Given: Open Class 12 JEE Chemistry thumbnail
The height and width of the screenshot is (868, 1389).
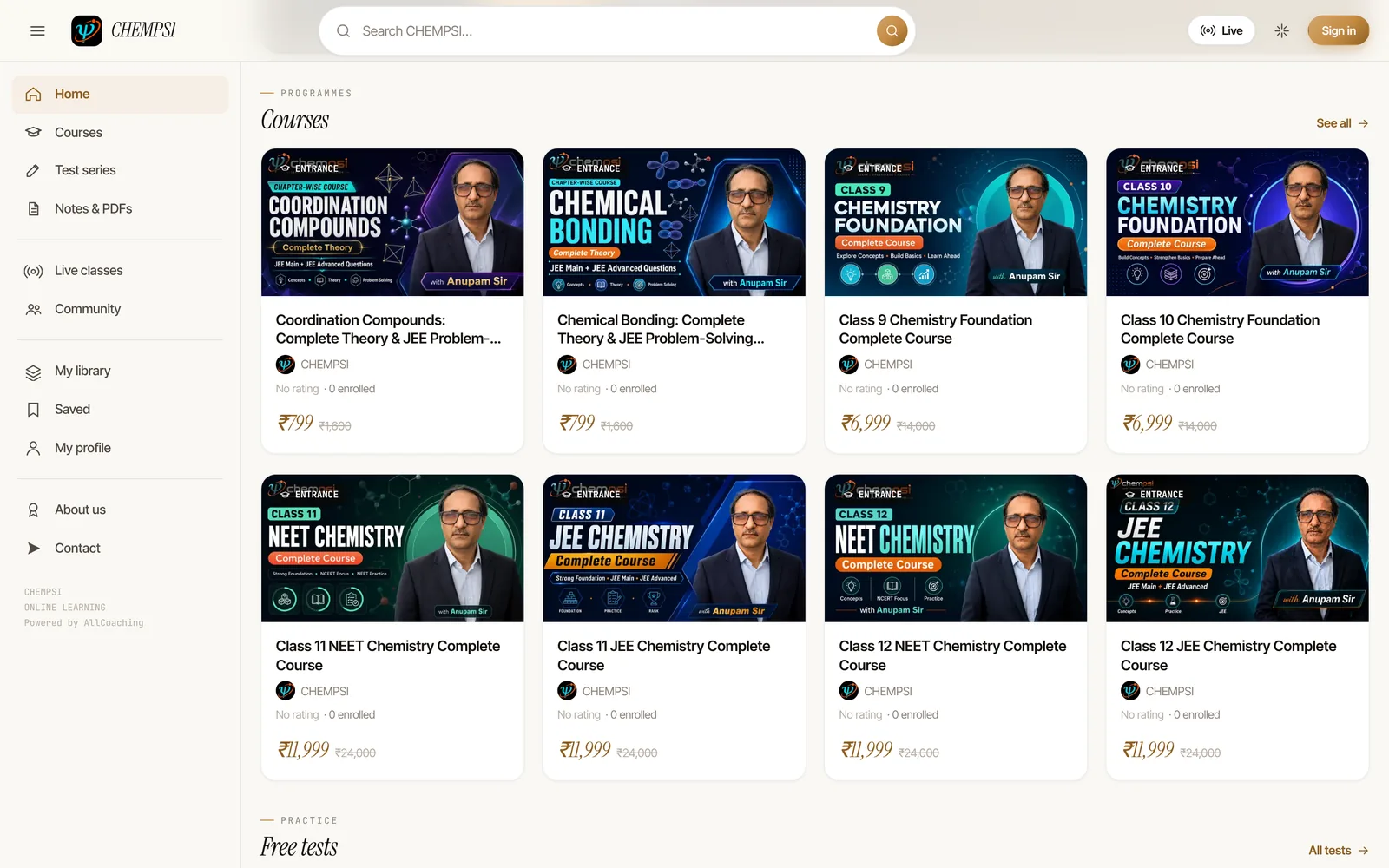Looking at the screenshot, I should [x=1237, y=549].
